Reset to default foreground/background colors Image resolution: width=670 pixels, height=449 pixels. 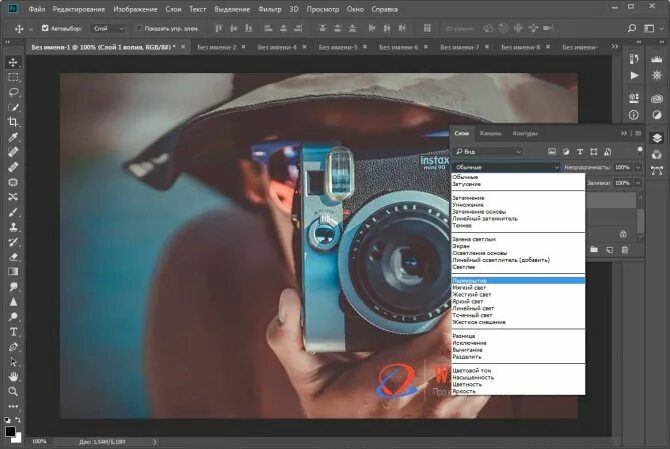7,420
